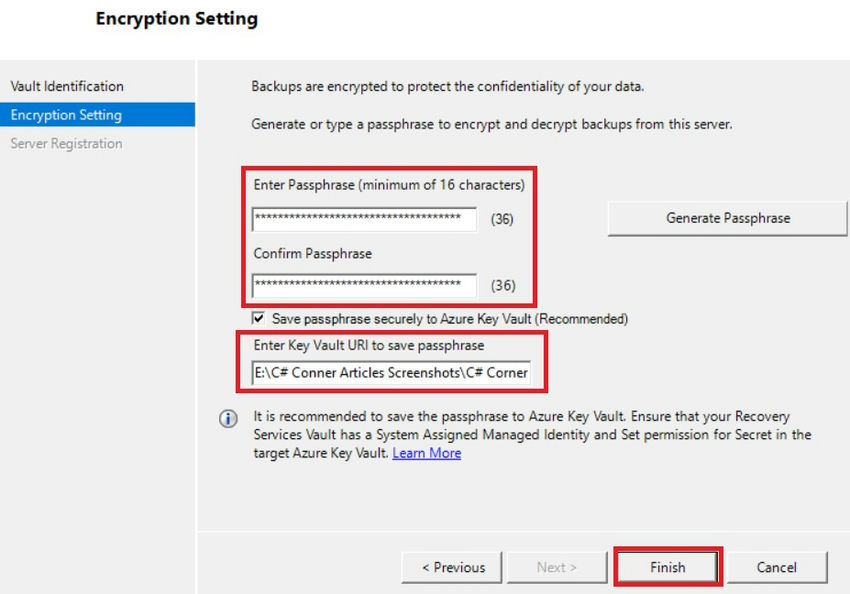
Task: Toggle the Save passphrase to Azure Key Vault checkbox
Action: coord(259,319)
